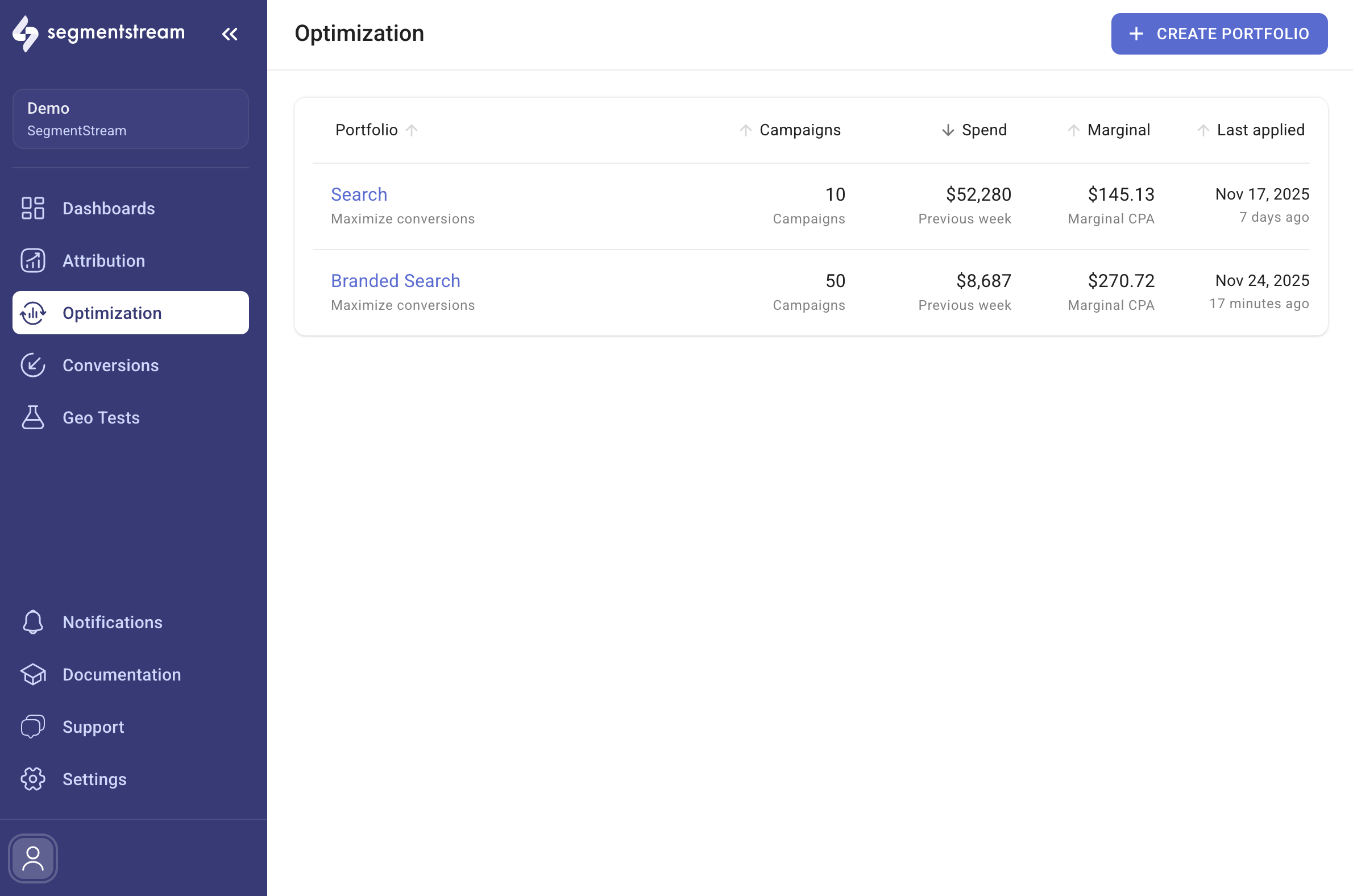Toggle descending sort on the Spend column
The image size is (1353, 896).
[948, 130]
